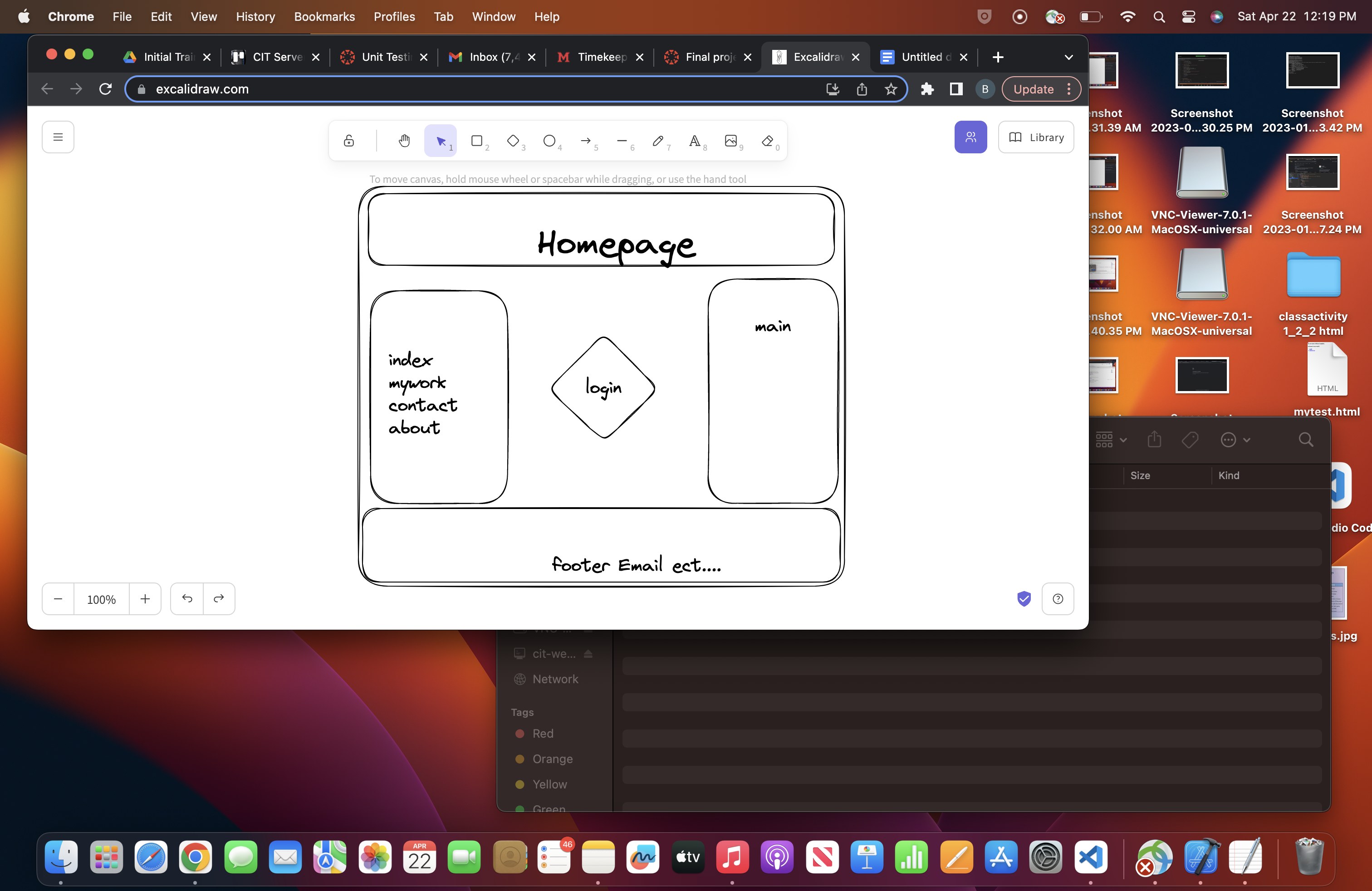The height and width of the screenshot is (891, 1372).
Task: Open macOS Control Center icon
Action: (1189, 17)
